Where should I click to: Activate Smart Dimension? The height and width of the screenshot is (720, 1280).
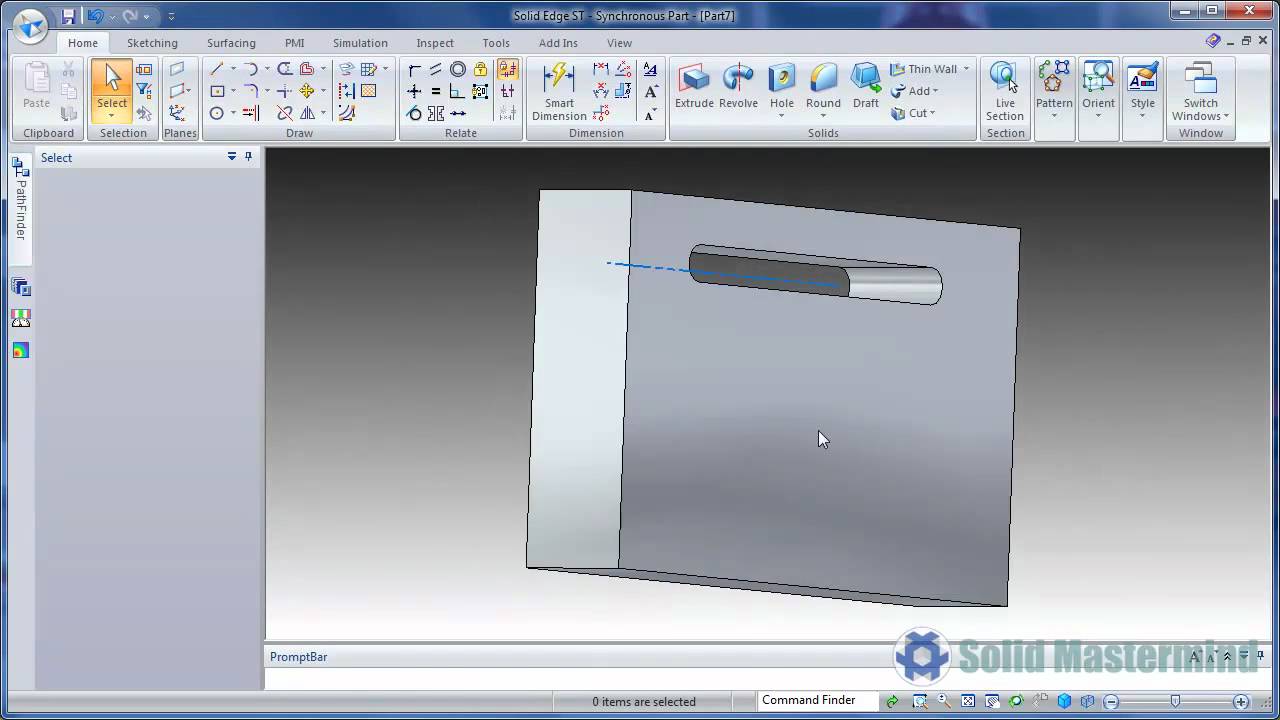click(x=559, y=91)
